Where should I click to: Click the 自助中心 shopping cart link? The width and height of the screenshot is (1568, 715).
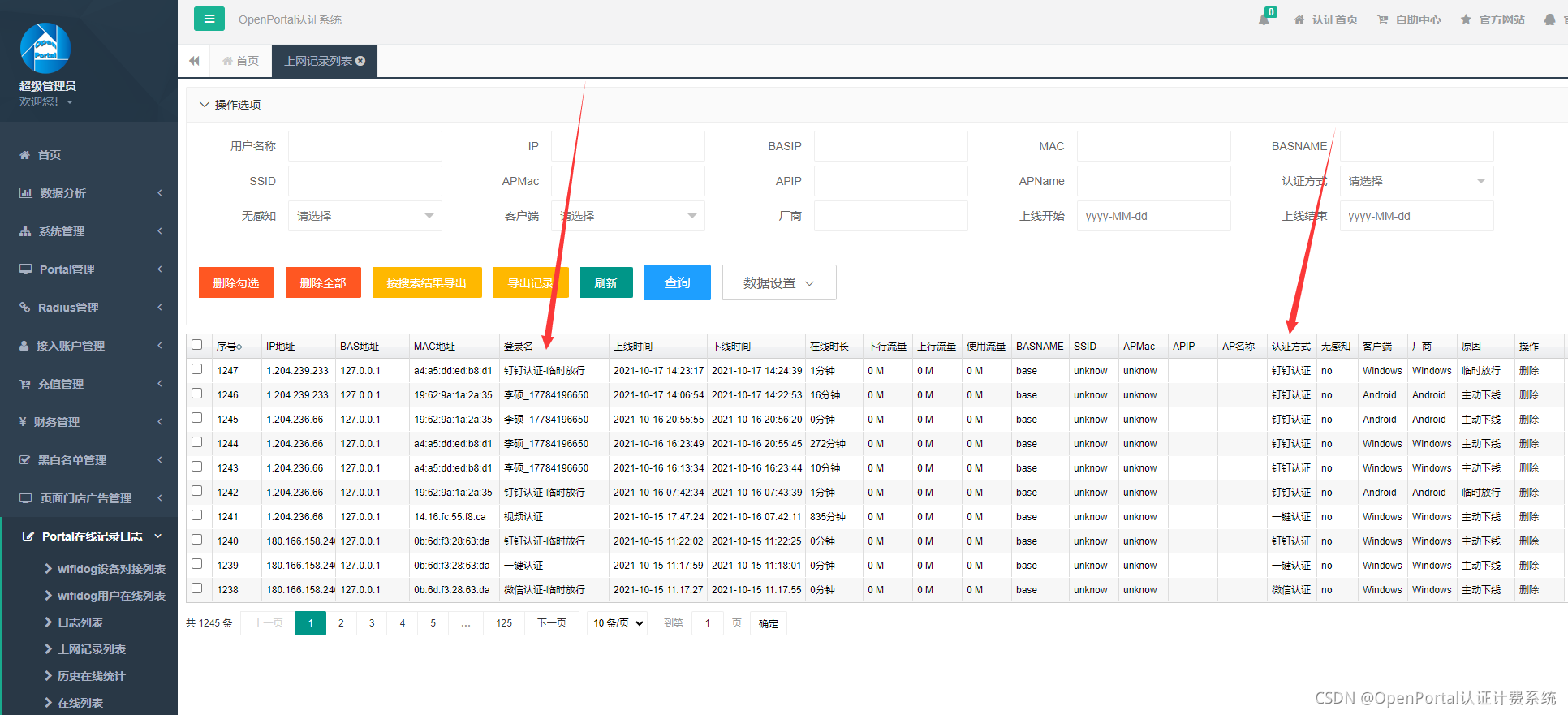(x=1409, y=19)
